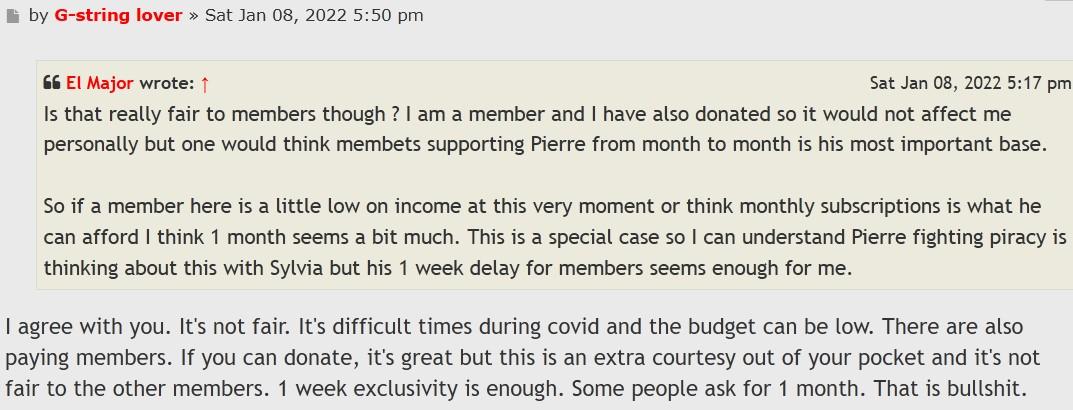Click the quotation mark icon beside El Major

[x=52, y=84]
